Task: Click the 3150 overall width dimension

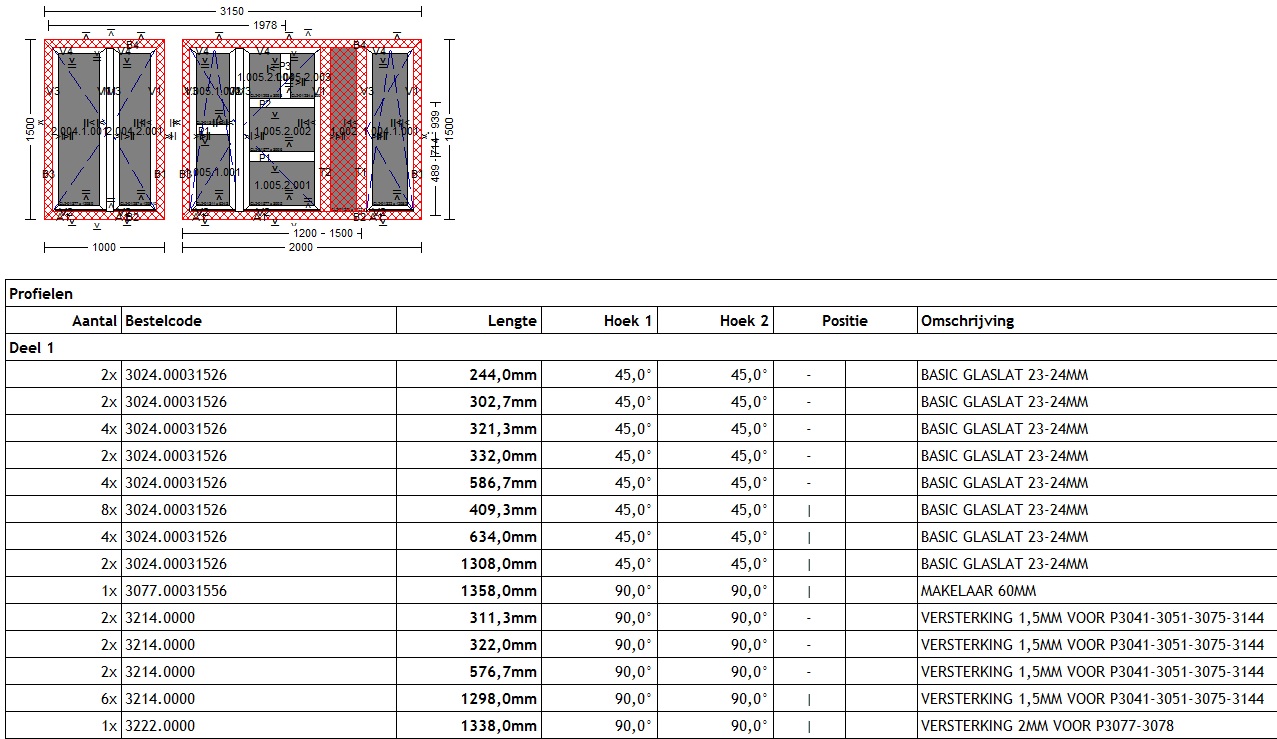Action: tap(232, 10)
